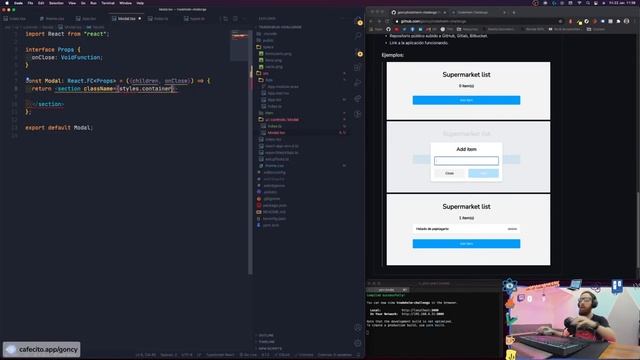Open Source Control view with badge
The image size is (640, 360).
tap(359, 54)
